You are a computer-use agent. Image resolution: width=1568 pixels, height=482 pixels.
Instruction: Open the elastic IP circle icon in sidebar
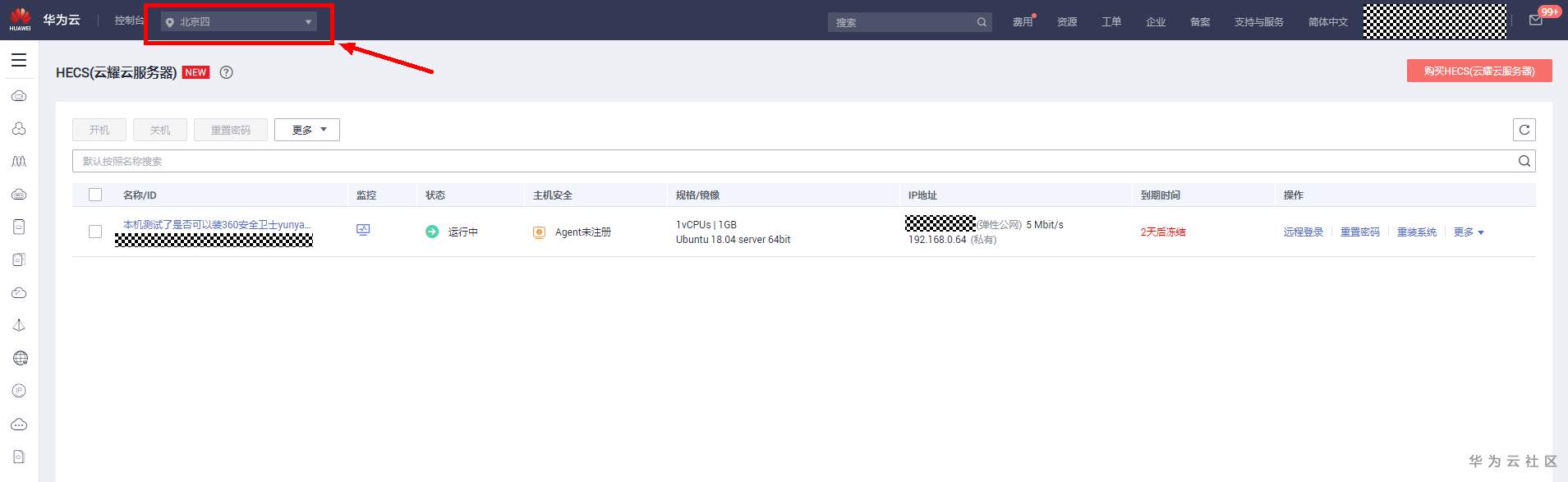[x=20, y=391]
